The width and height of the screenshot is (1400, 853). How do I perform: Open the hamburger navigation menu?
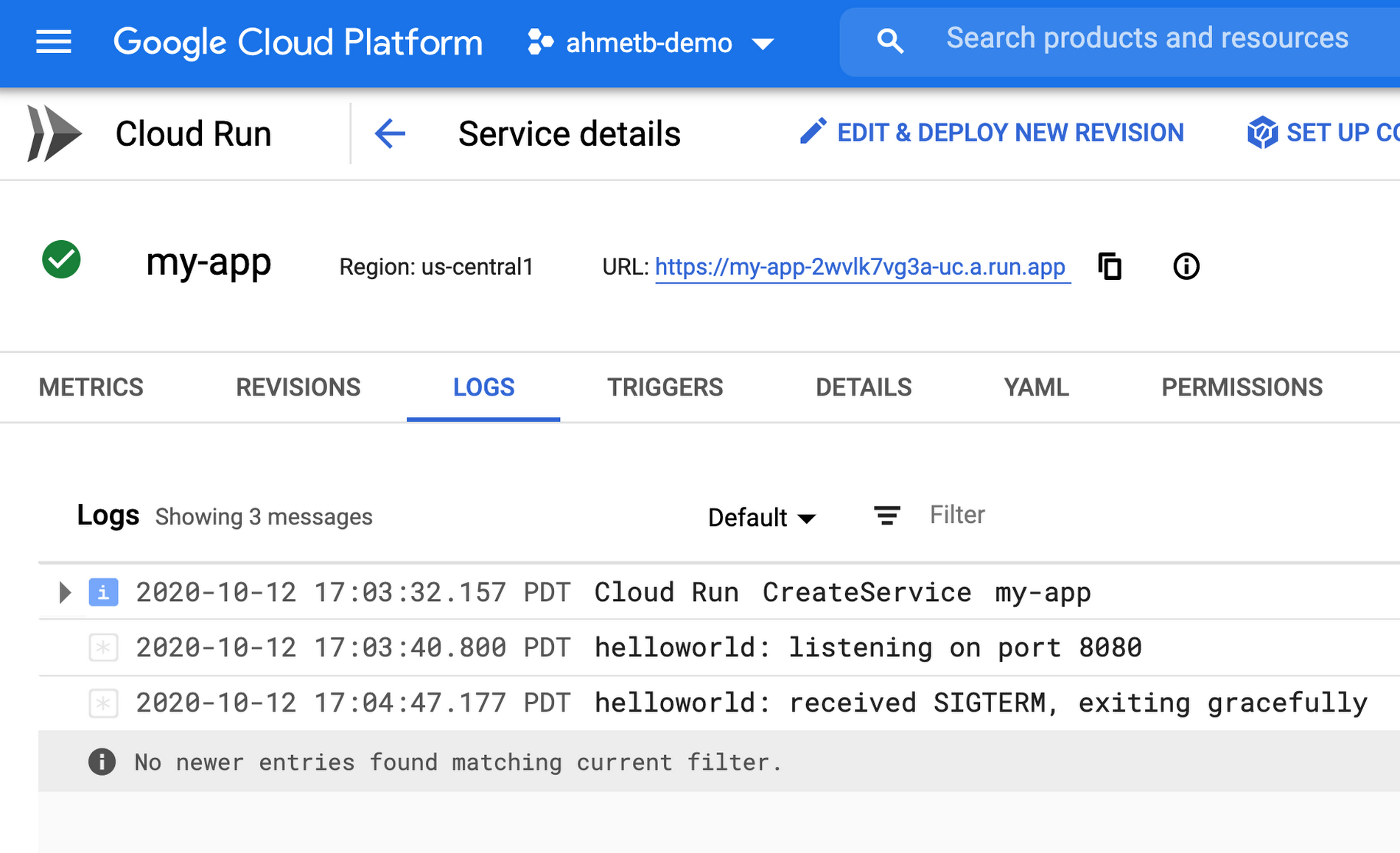click(x=54, y=43)
